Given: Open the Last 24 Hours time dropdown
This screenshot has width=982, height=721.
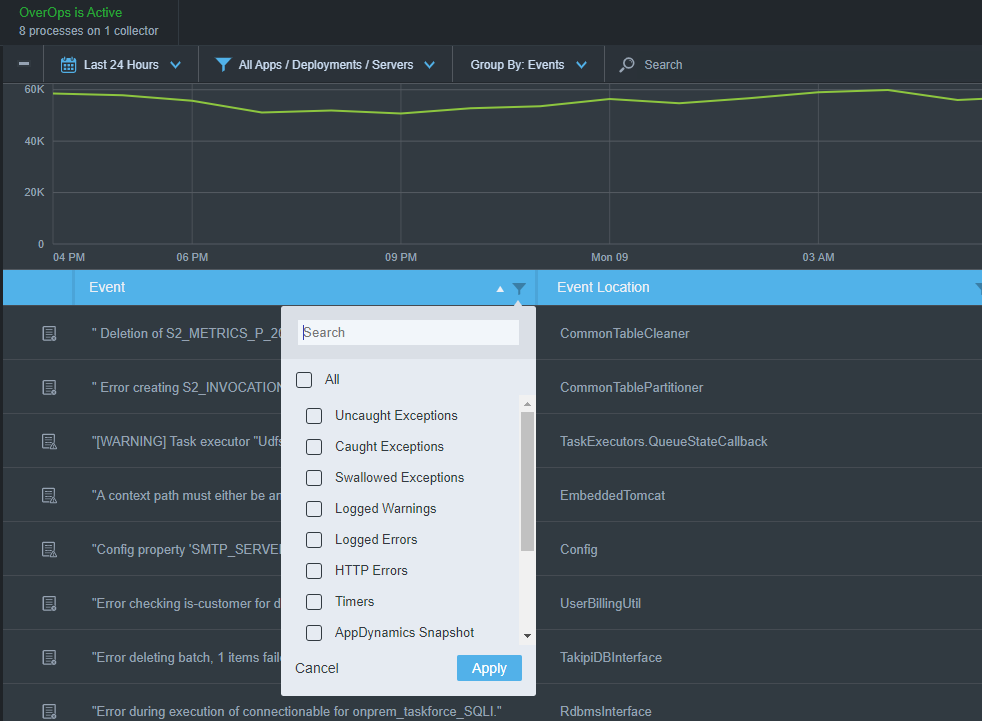Looking at the screenshot, I should pyautogui.click(x=121, y=65).
